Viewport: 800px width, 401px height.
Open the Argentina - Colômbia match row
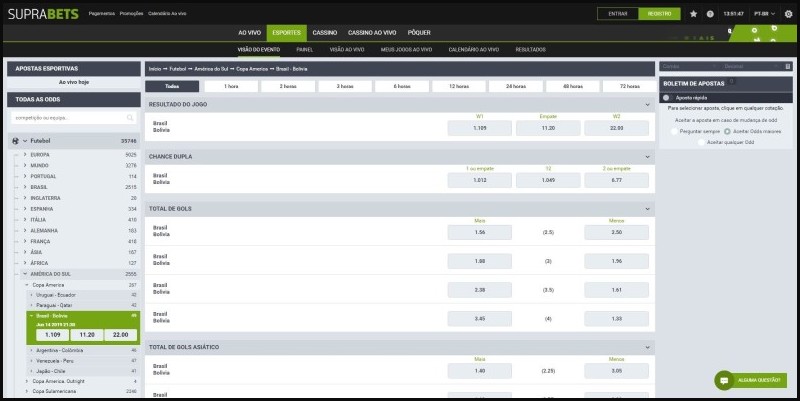click(x=83, y=350)
